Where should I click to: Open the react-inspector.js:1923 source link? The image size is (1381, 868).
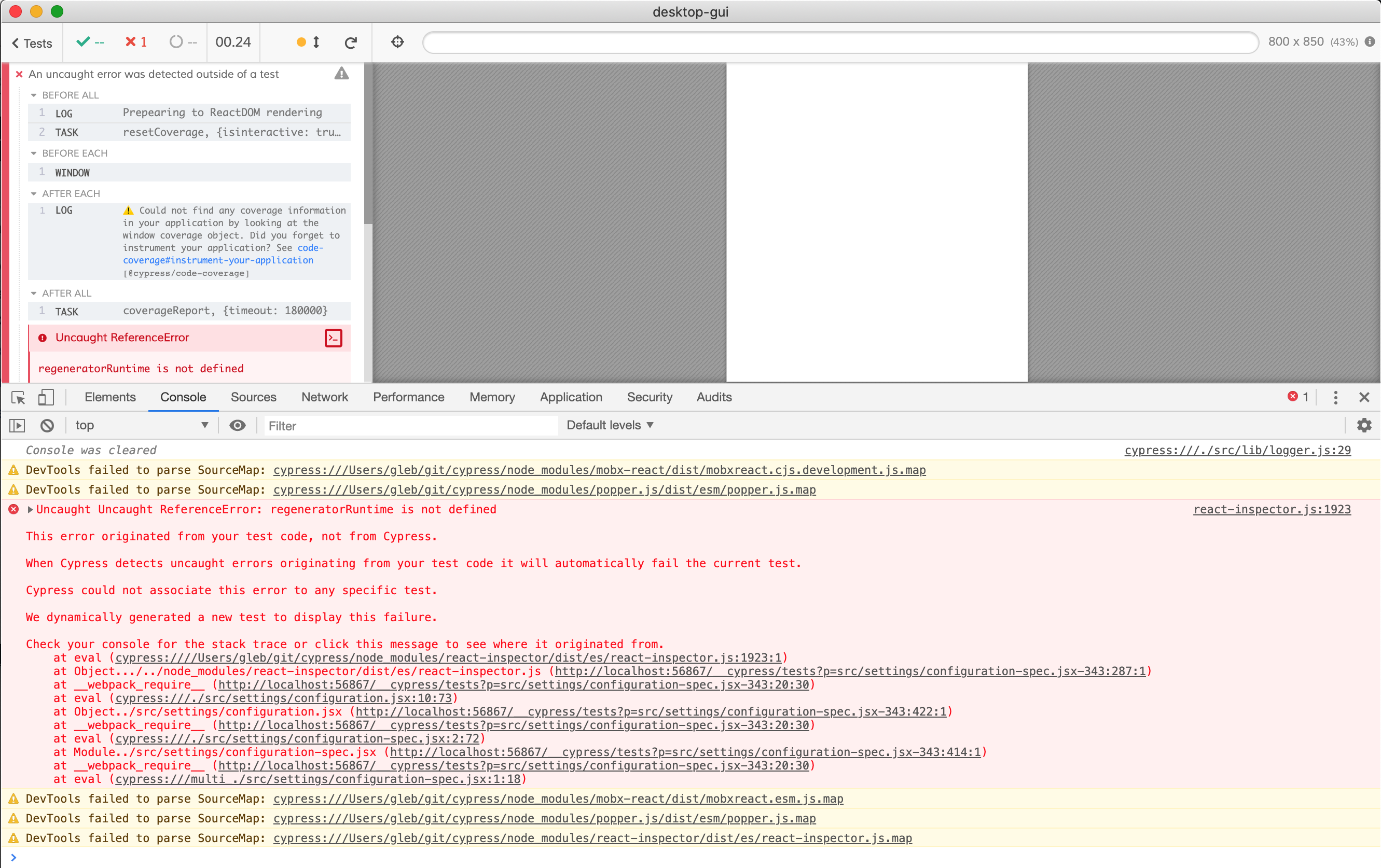tap(1272, 509)
